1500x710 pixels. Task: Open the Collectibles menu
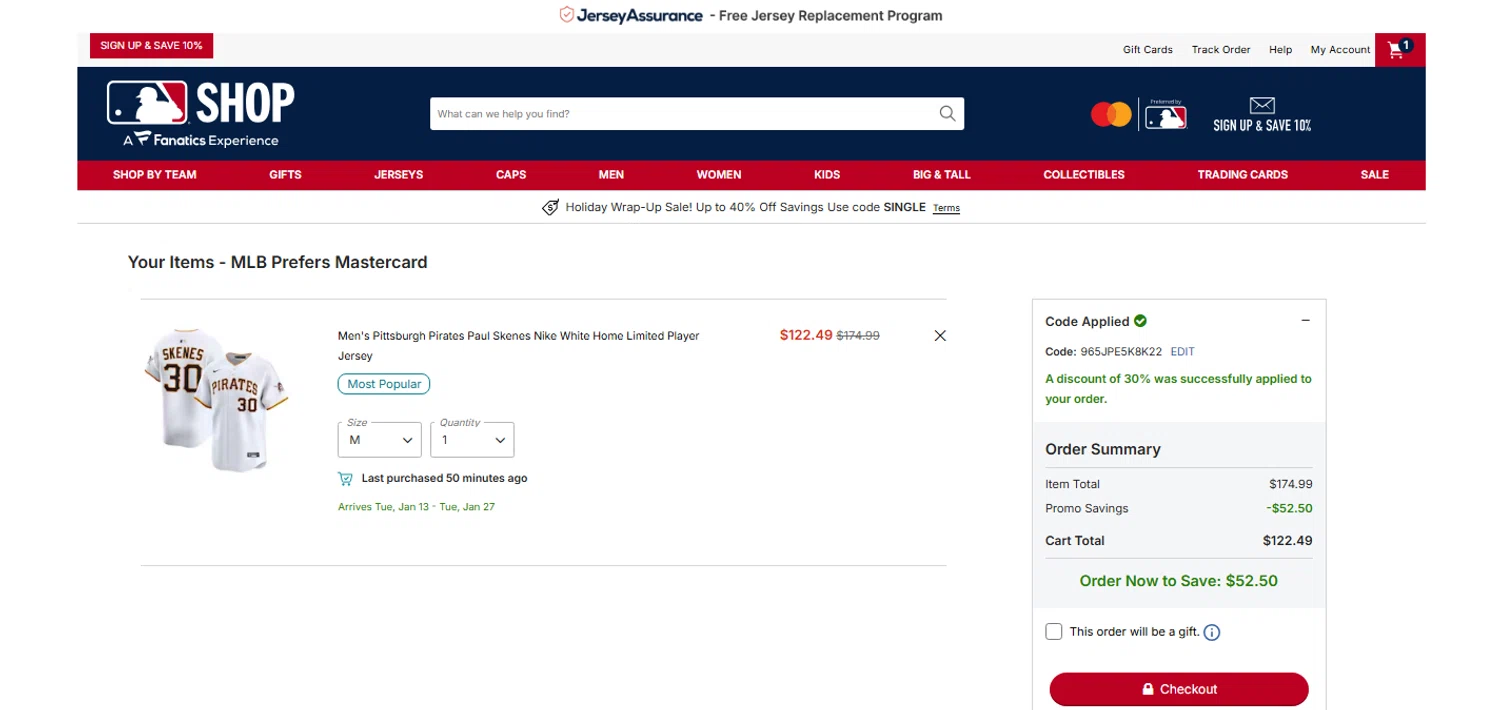tap(1084, 175)
